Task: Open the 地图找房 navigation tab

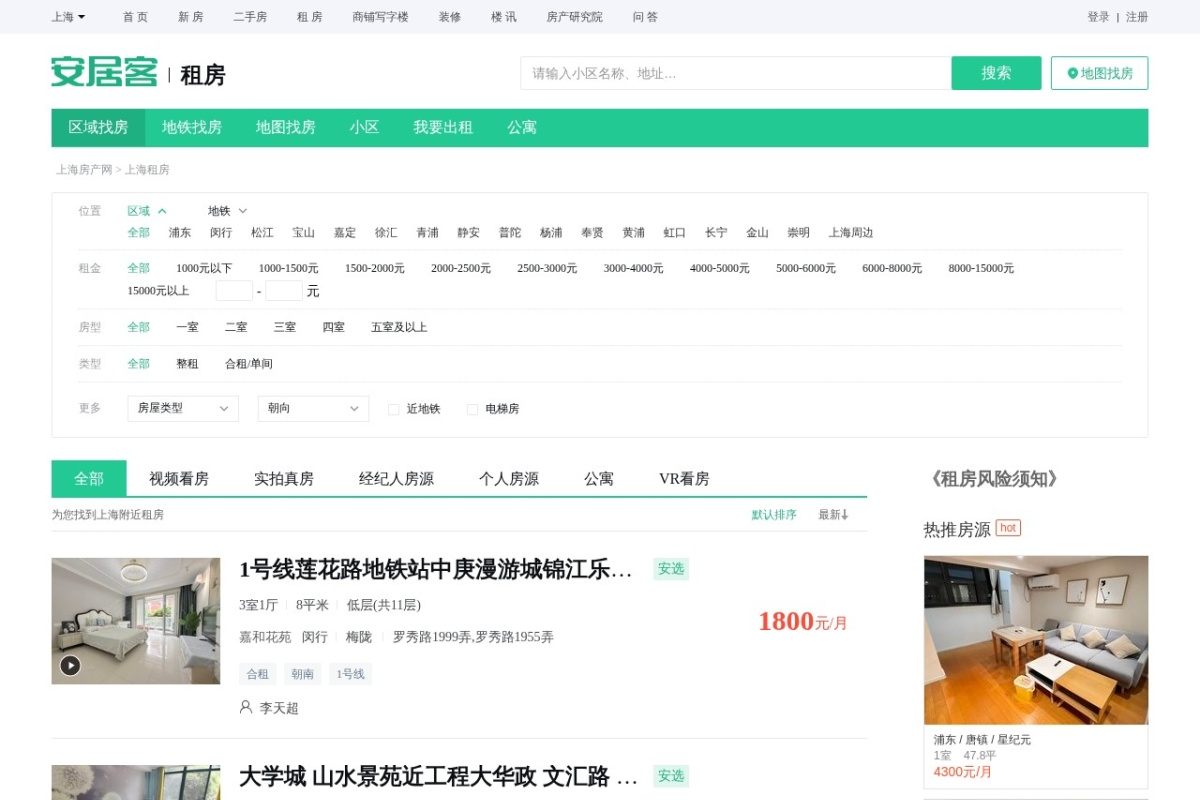Action: point(285,127)
